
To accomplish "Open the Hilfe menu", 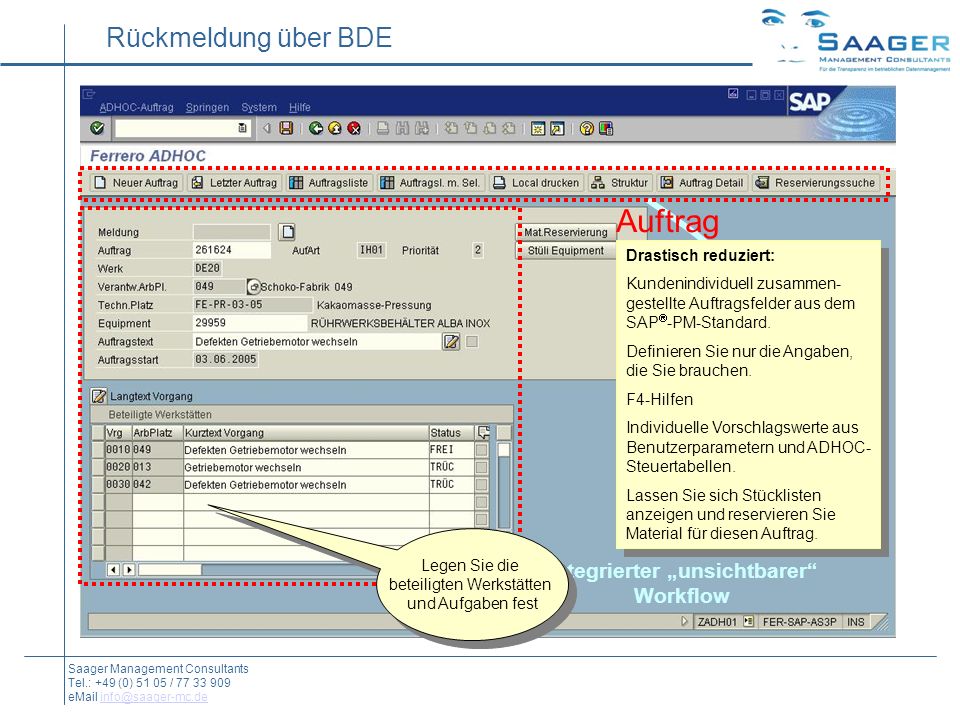I will click(299, 107).
